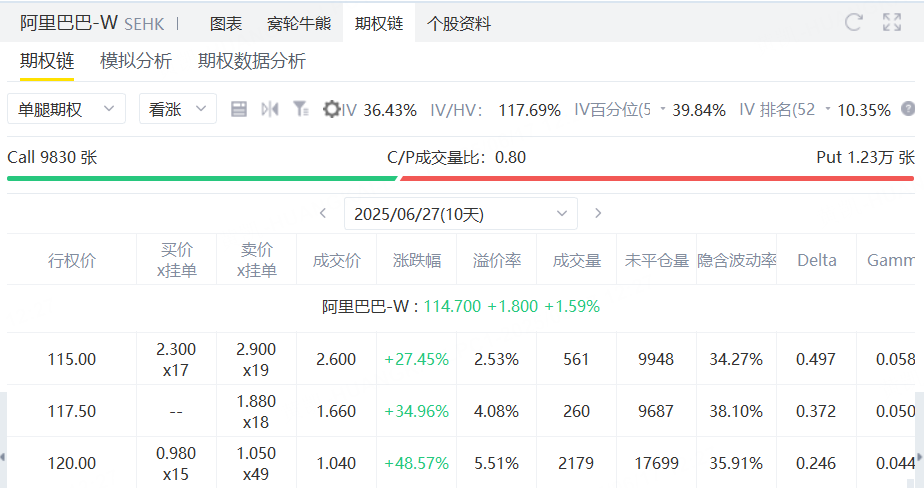
Task: Click ask price 2.900 x19
Action: (256, 359)
